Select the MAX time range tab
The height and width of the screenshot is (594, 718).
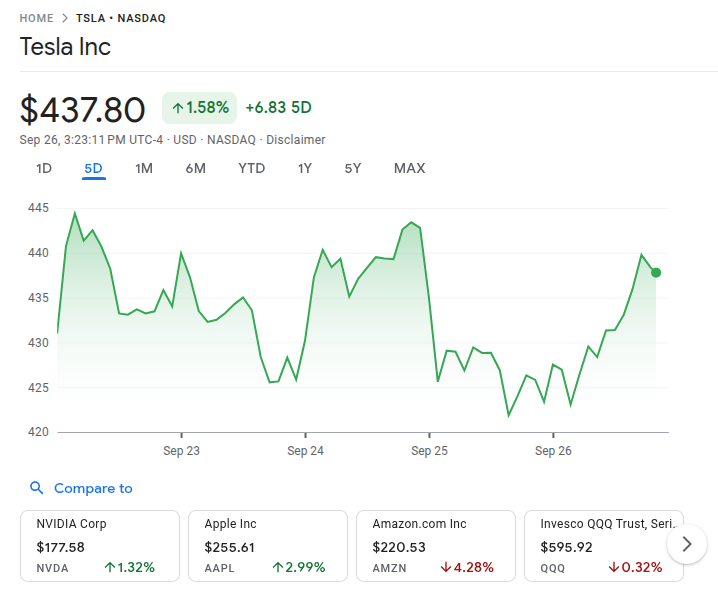[409, 169]
